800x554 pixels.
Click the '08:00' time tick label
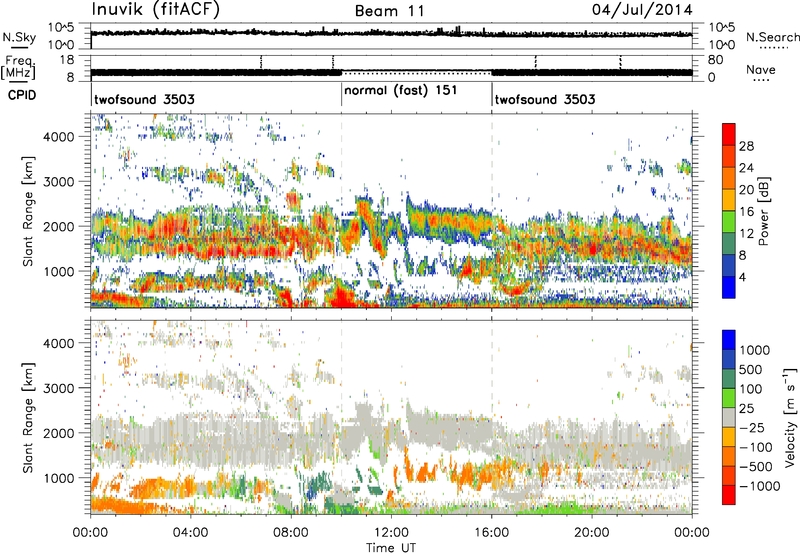click(x=291, y=533)
